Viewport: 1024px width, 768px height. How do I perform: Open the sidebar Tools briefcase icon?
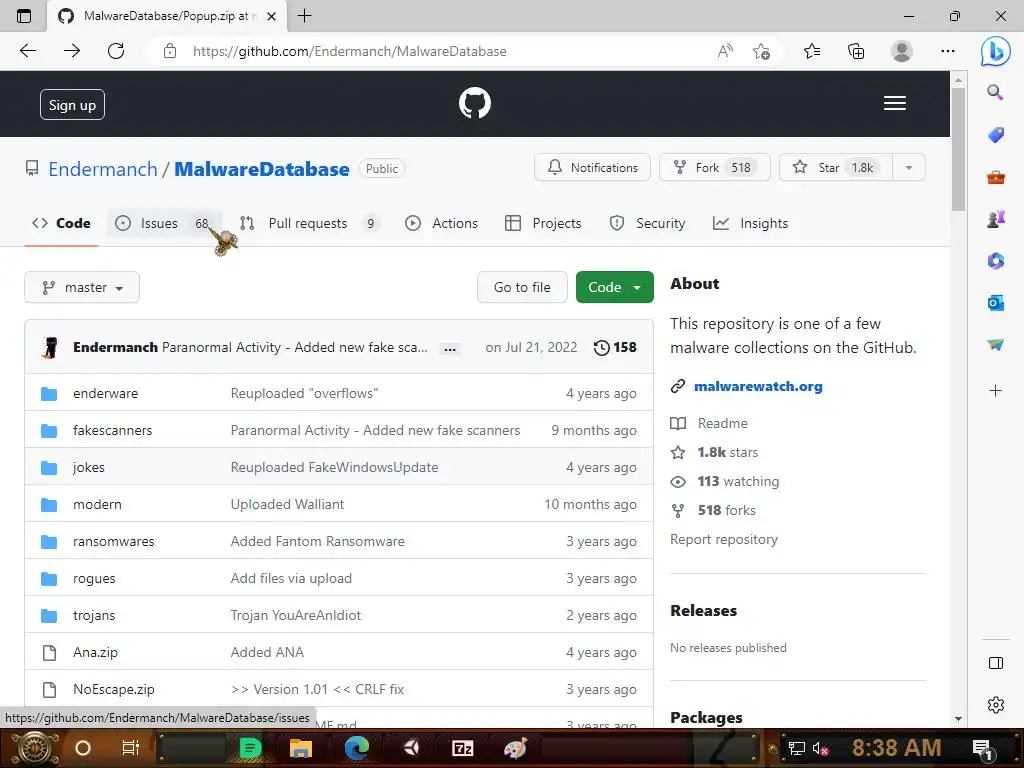pyautogui.click(x=995, y=177)
